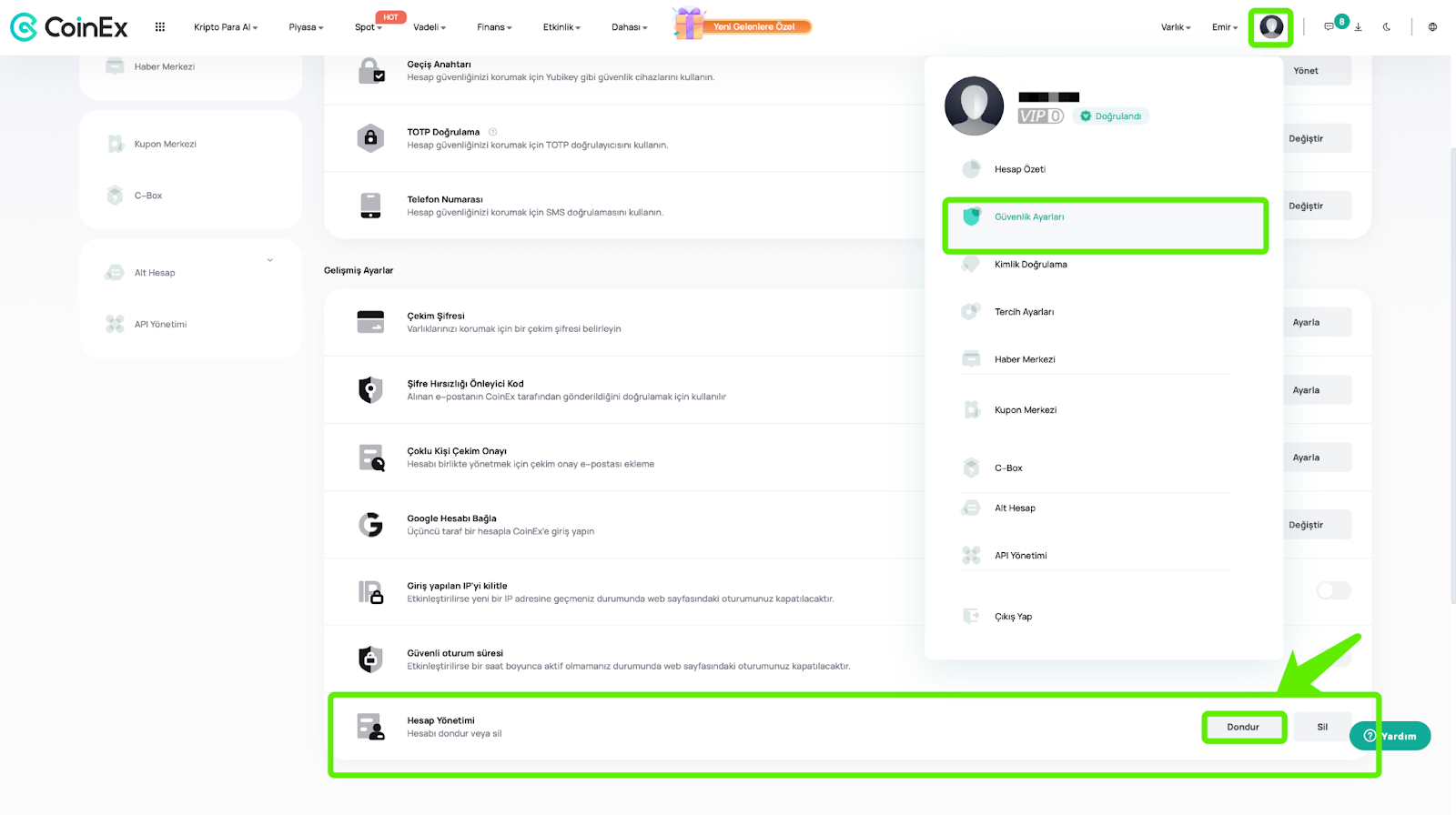Viewport: 1456px width, 815px height.
Task: Click the large profile avatar in menu
Action: (974, 106)
